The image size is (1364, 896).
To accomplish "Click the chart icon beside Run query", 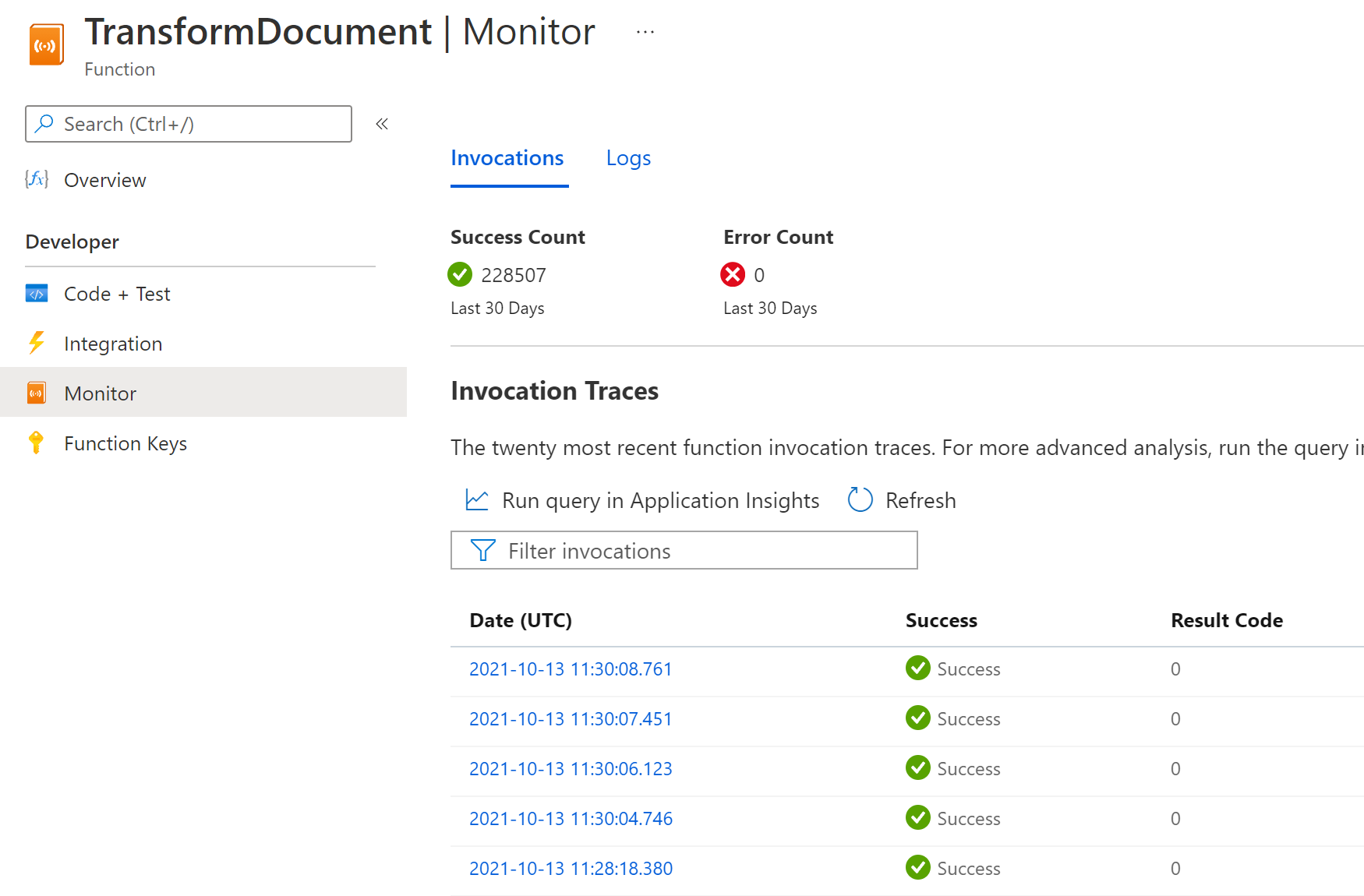I will tap(476, 499).
